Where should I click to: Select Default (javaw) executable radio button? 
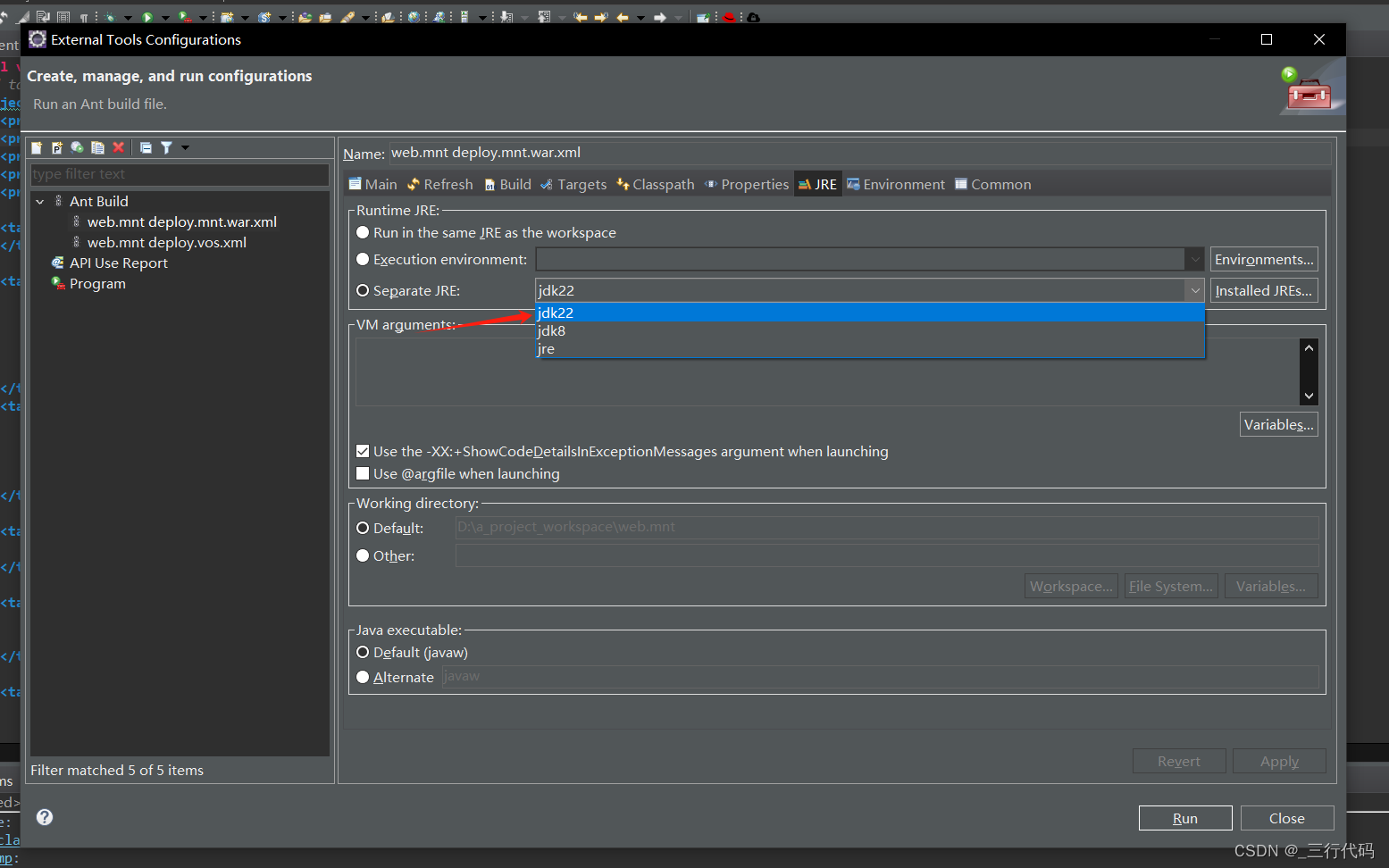pyautogui.click(x=363, y=652)
